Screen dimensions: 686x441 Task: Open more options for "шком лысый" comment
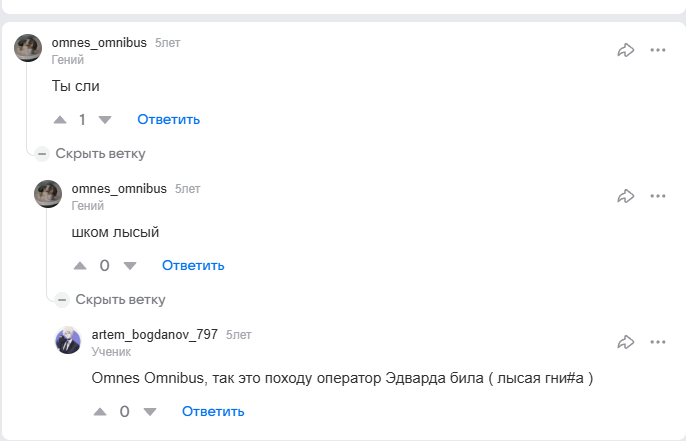click(x=657, y=195)
